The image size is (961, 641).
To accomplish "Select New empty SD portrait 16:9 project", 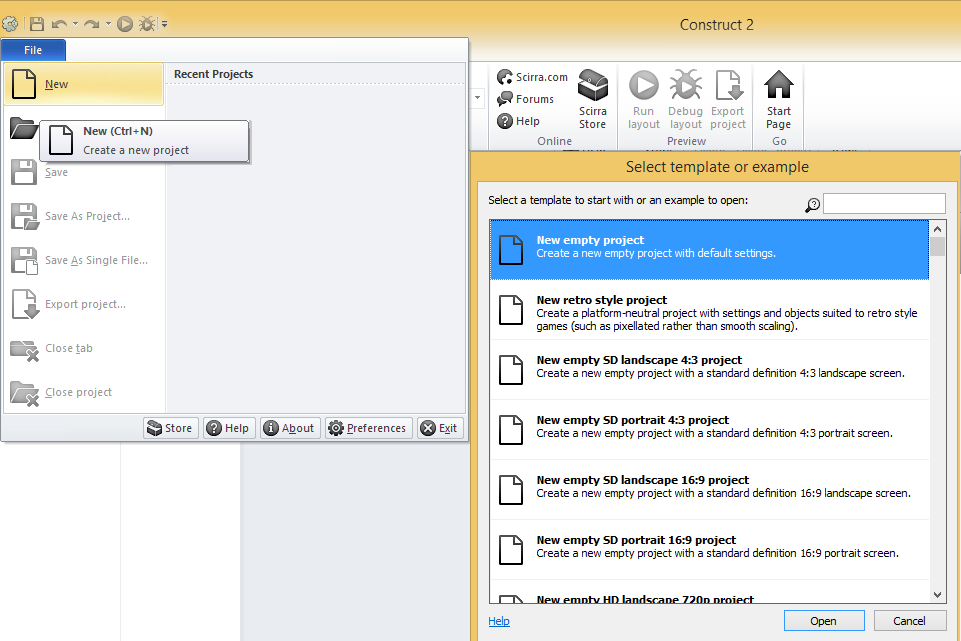I will click(x=709, y=550).
